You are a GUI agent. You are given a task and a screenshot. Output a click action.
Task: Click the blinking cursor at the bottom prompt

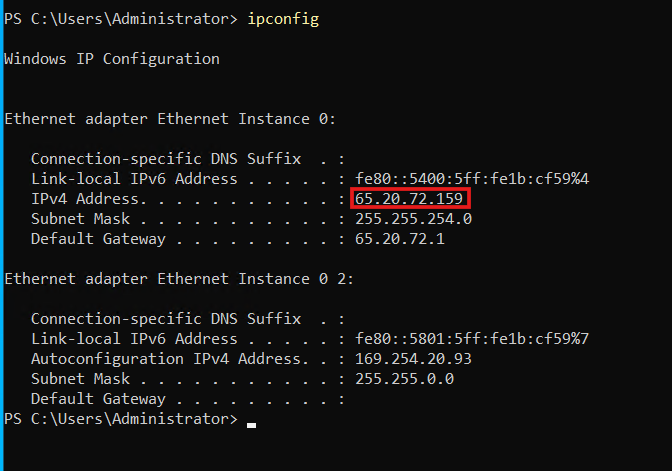pyautogui.click(x=252, y=425)
